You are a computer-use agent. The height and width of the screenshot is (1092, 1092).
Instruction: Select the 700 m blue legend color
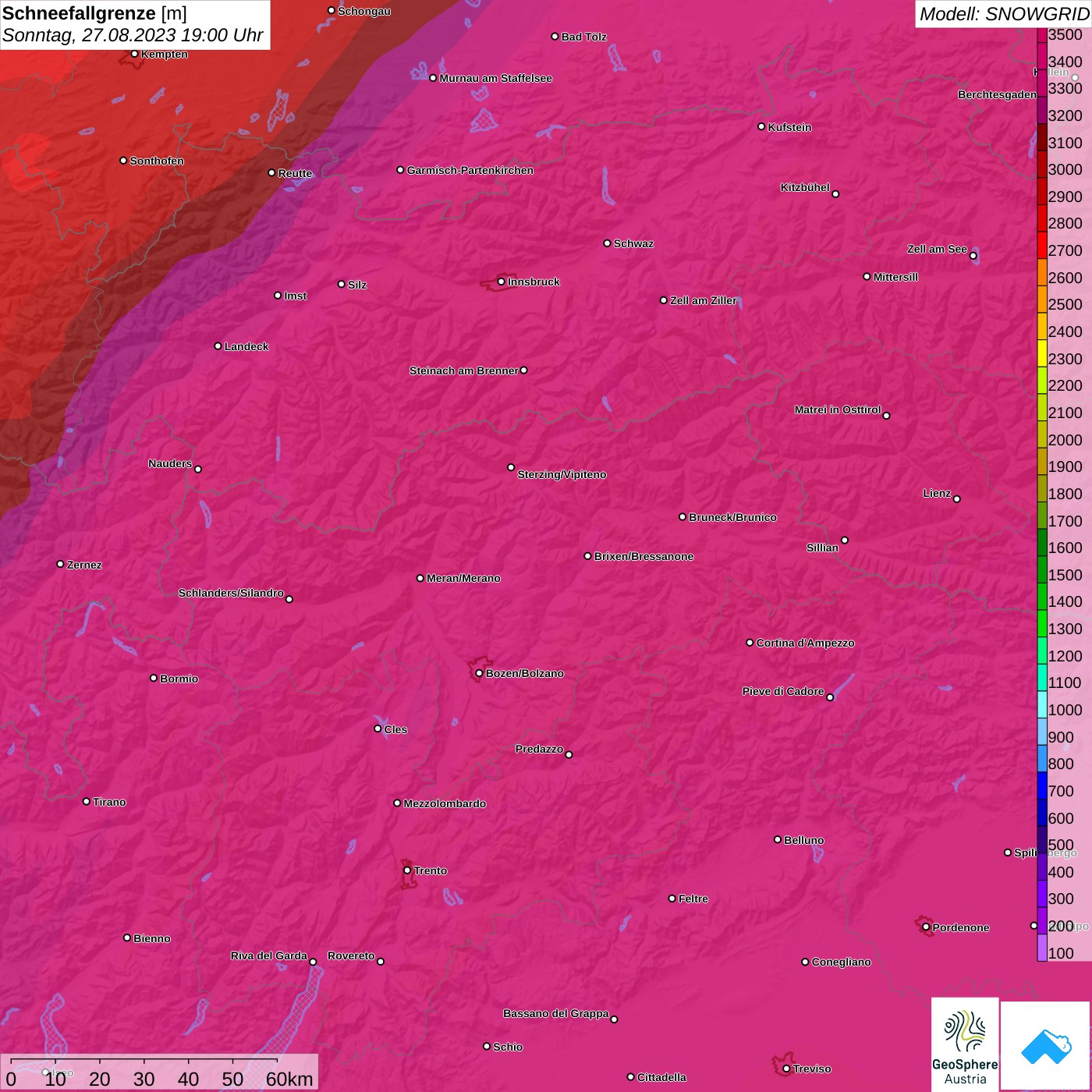pyautogui.click(x=1042, y=785)
